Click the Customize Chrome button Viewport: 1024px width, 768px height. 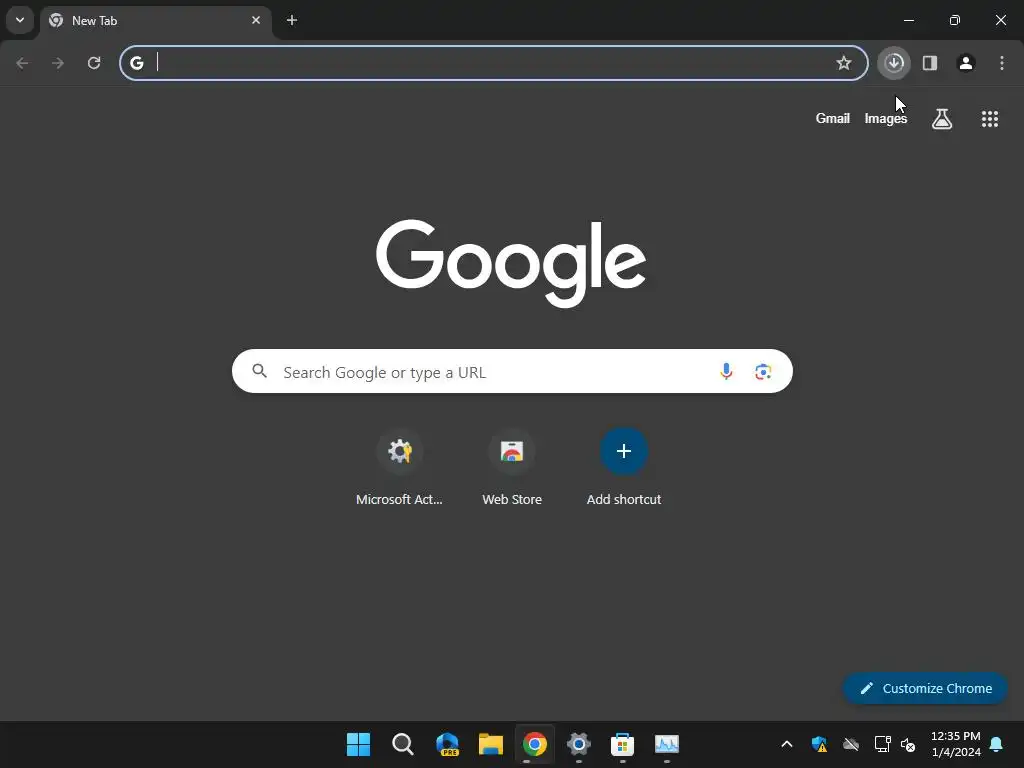pyautogui.click(x=925, y=688)
